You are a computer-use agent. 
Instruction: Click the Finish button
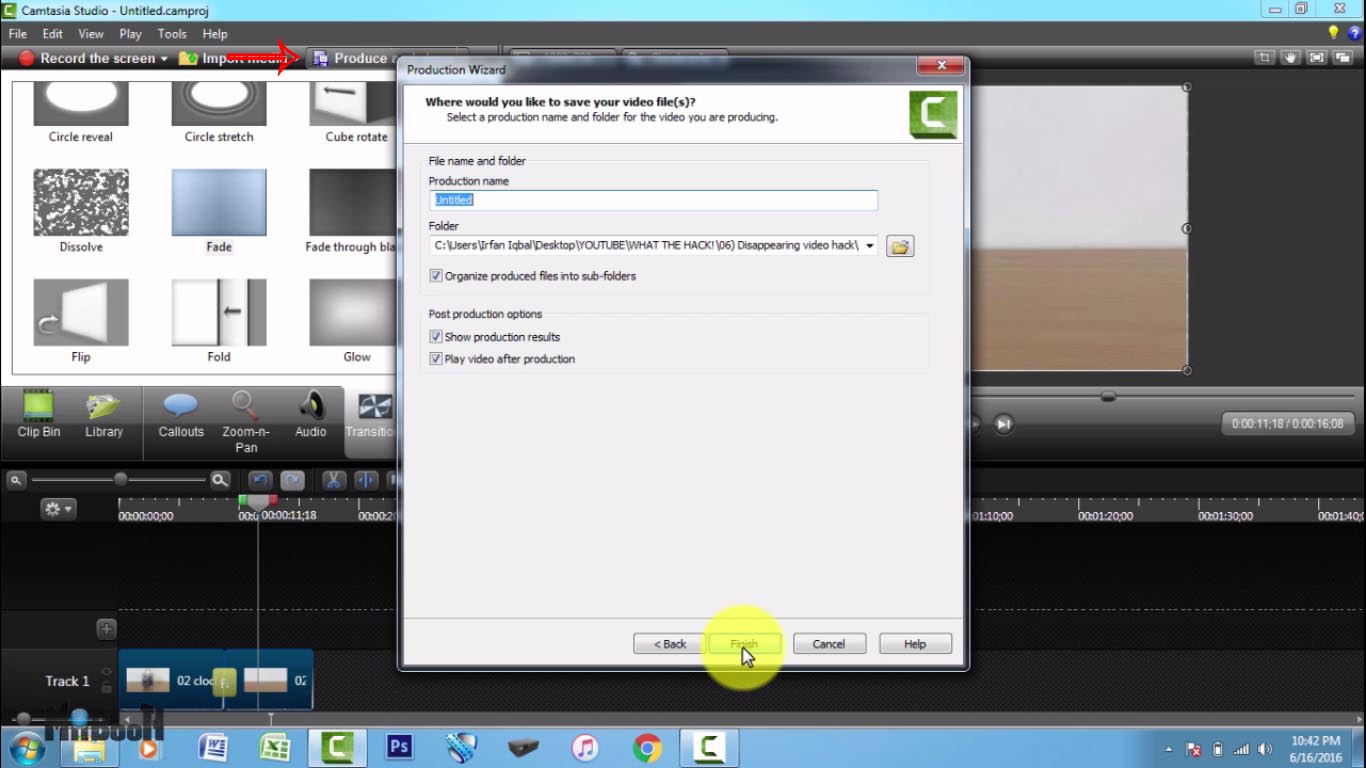click(x=745, y=643)
